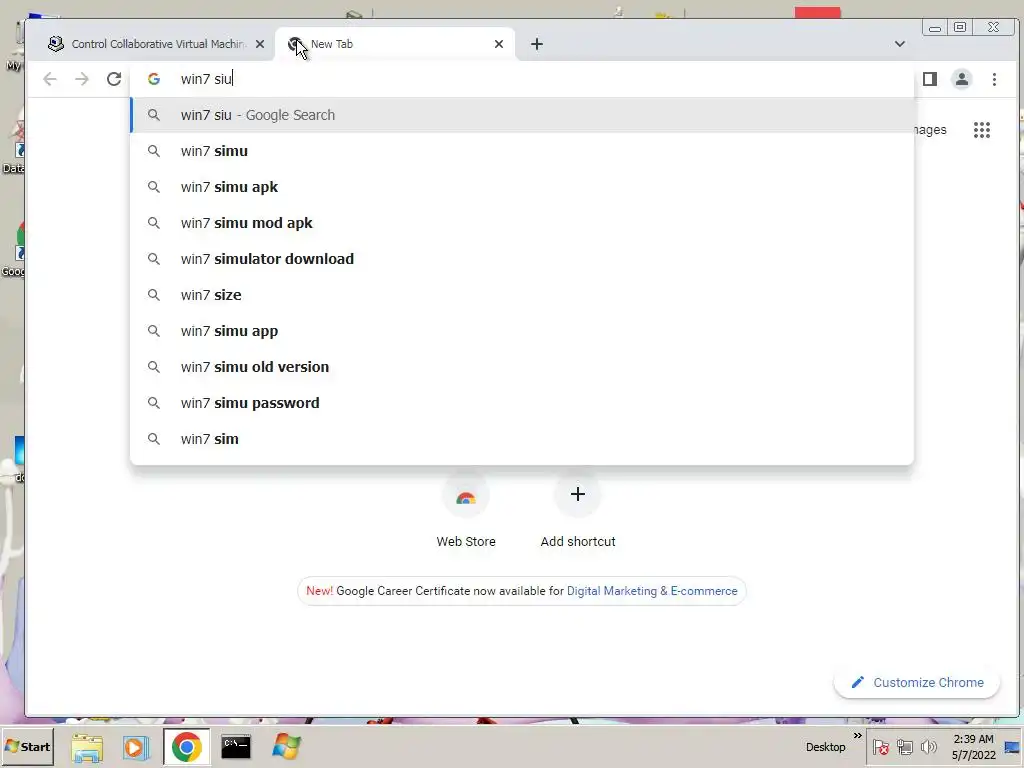Select suggestion win7 simulator download
Viewport: 1024px width, 768px height.
[522, 259]
